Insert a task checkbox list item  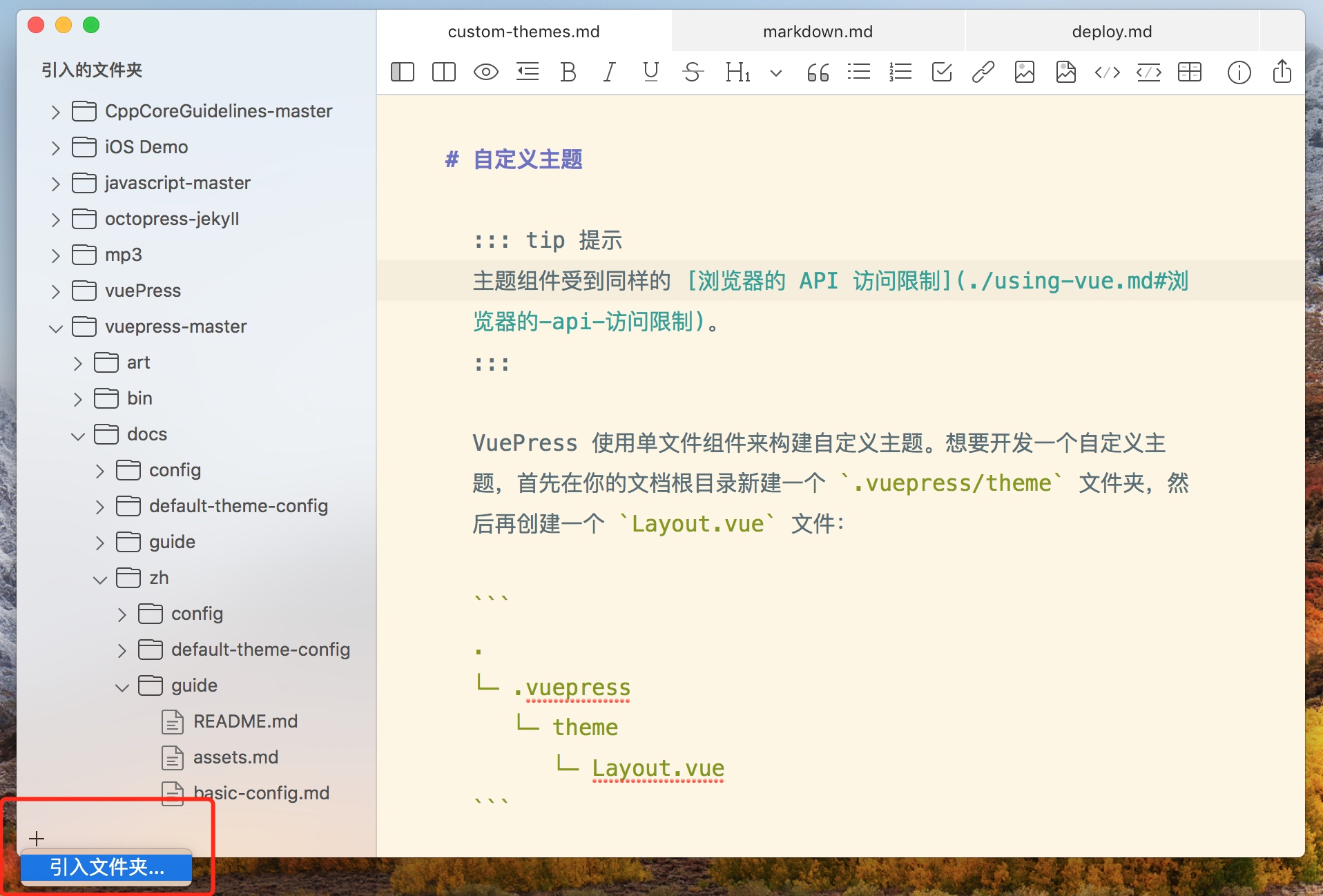[942, 72]
